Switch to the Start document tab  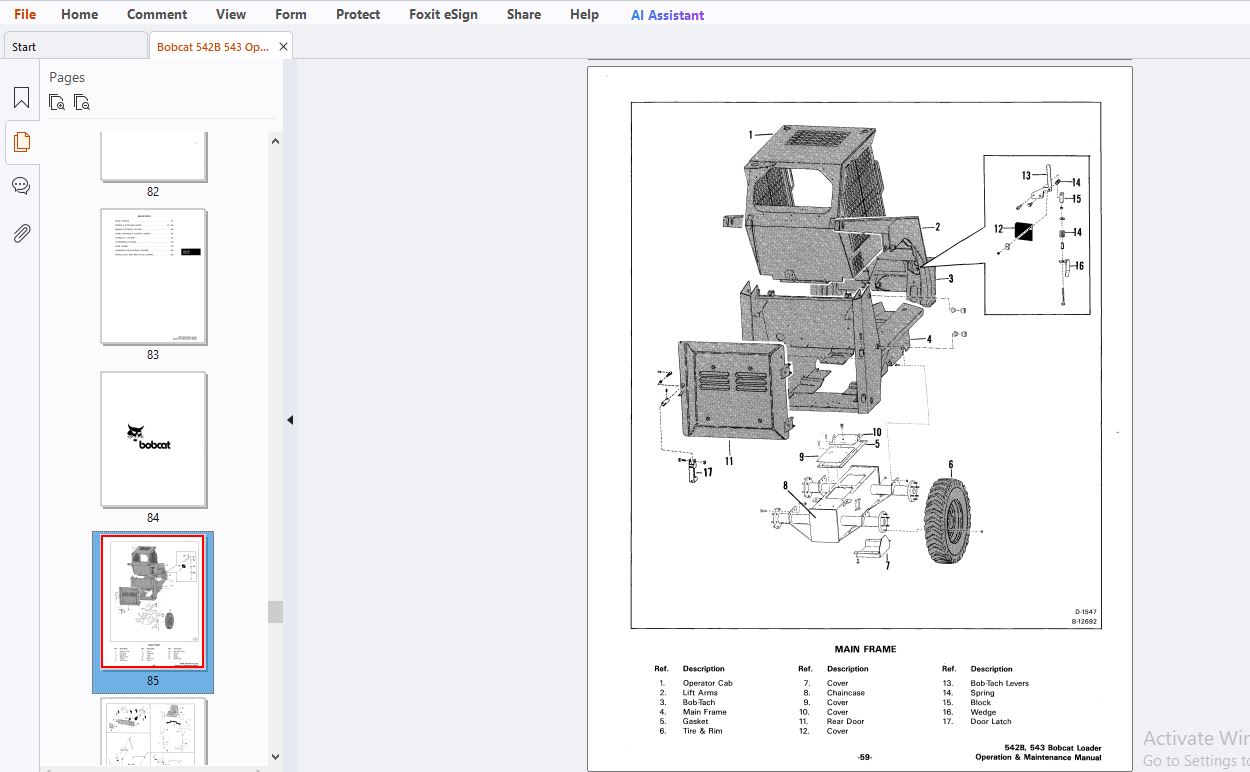[76, 46]
